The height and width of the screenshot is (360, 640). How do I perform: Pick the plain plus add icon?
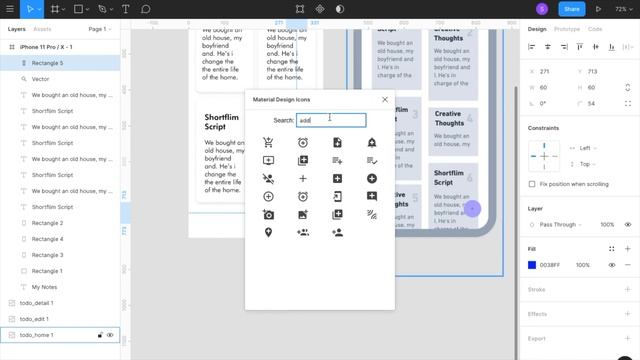click(x=303, y=178)
